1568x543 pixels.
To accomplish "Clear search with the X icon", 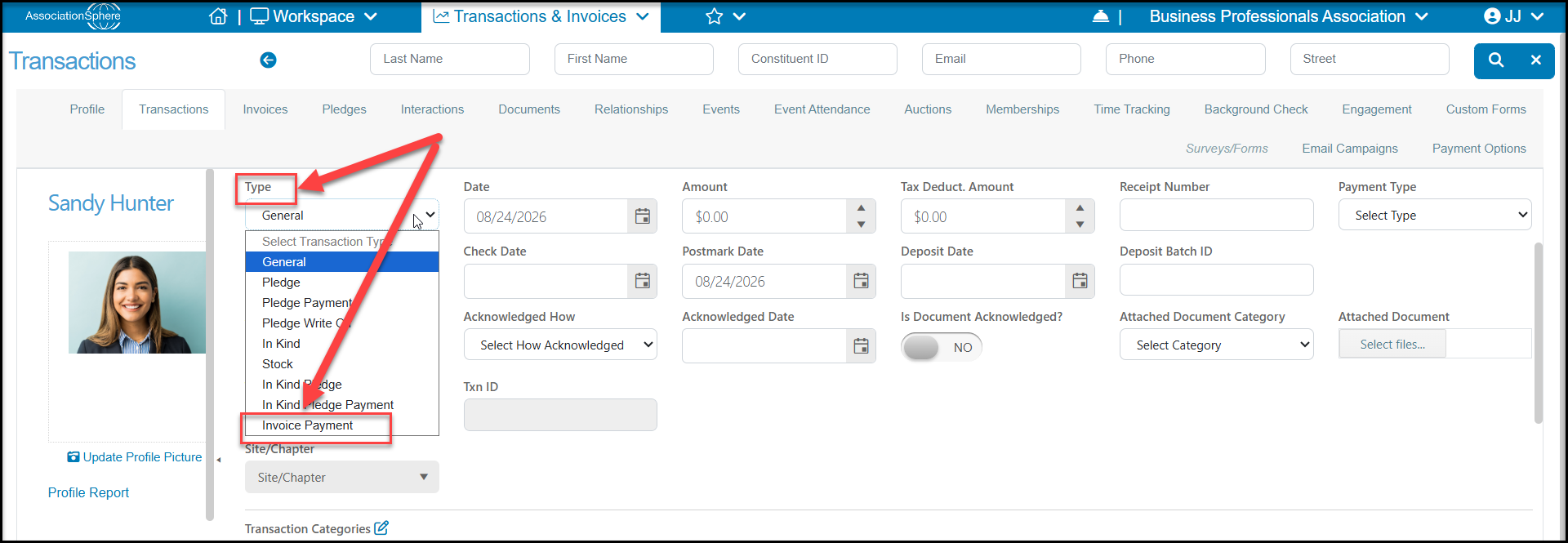I will pos(1535,60).
